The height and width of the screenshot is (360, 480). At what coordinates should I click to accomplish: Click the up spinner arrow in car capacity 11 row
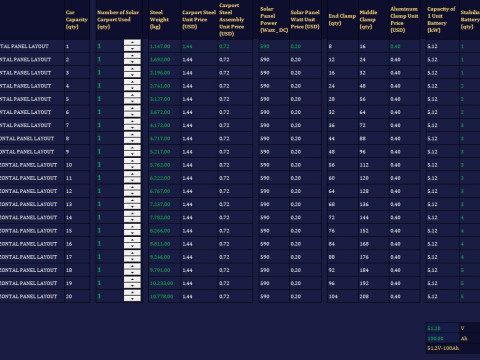click(x=132, y=174)
